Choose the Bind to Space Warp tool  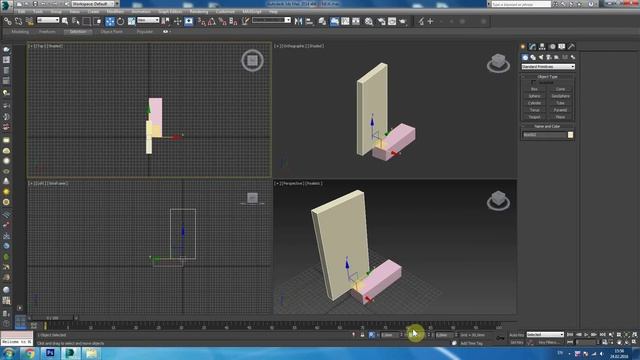point(29,21)
